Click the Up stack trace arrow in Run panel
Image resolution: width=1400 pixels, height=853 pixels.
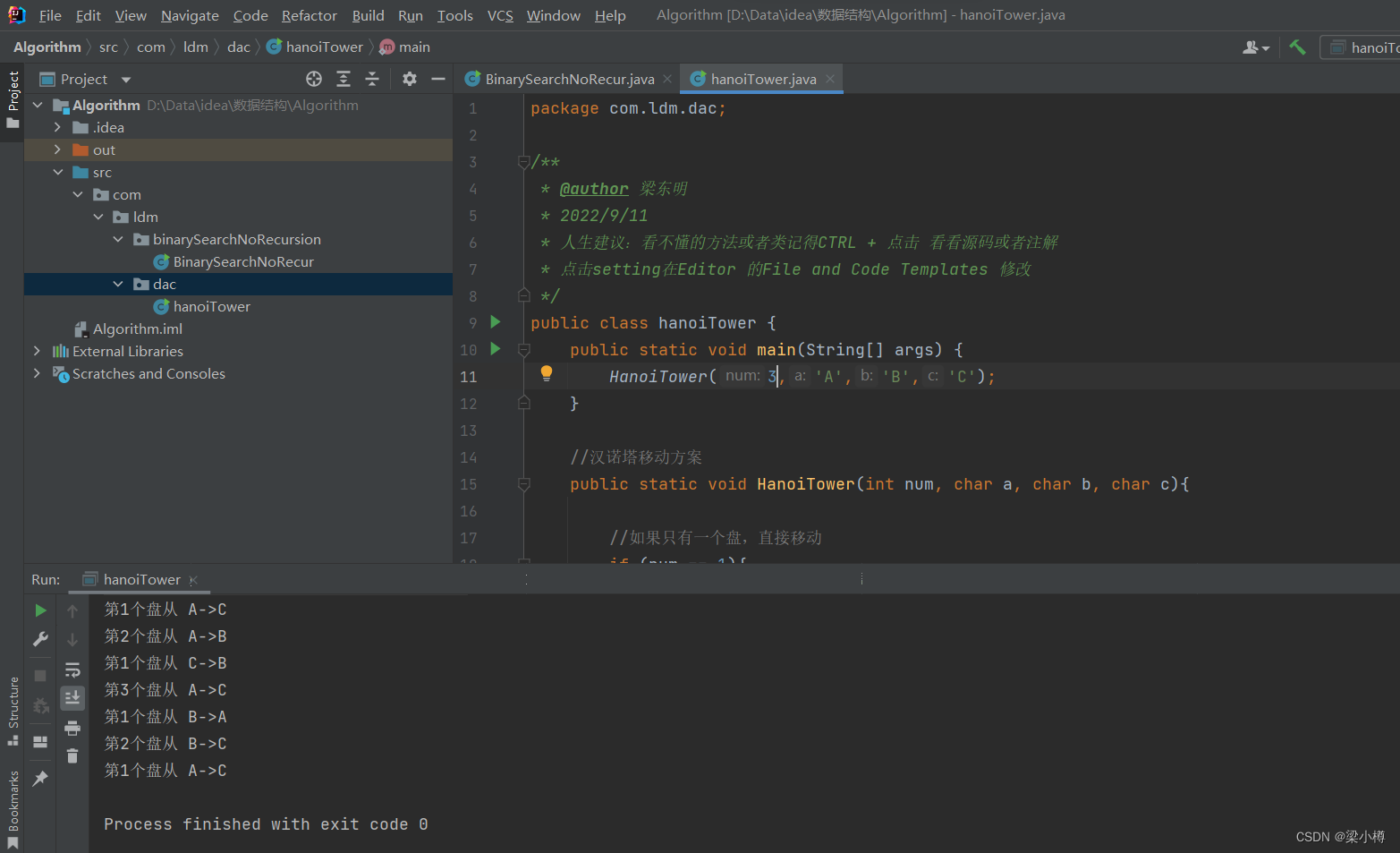coord(72,611)
